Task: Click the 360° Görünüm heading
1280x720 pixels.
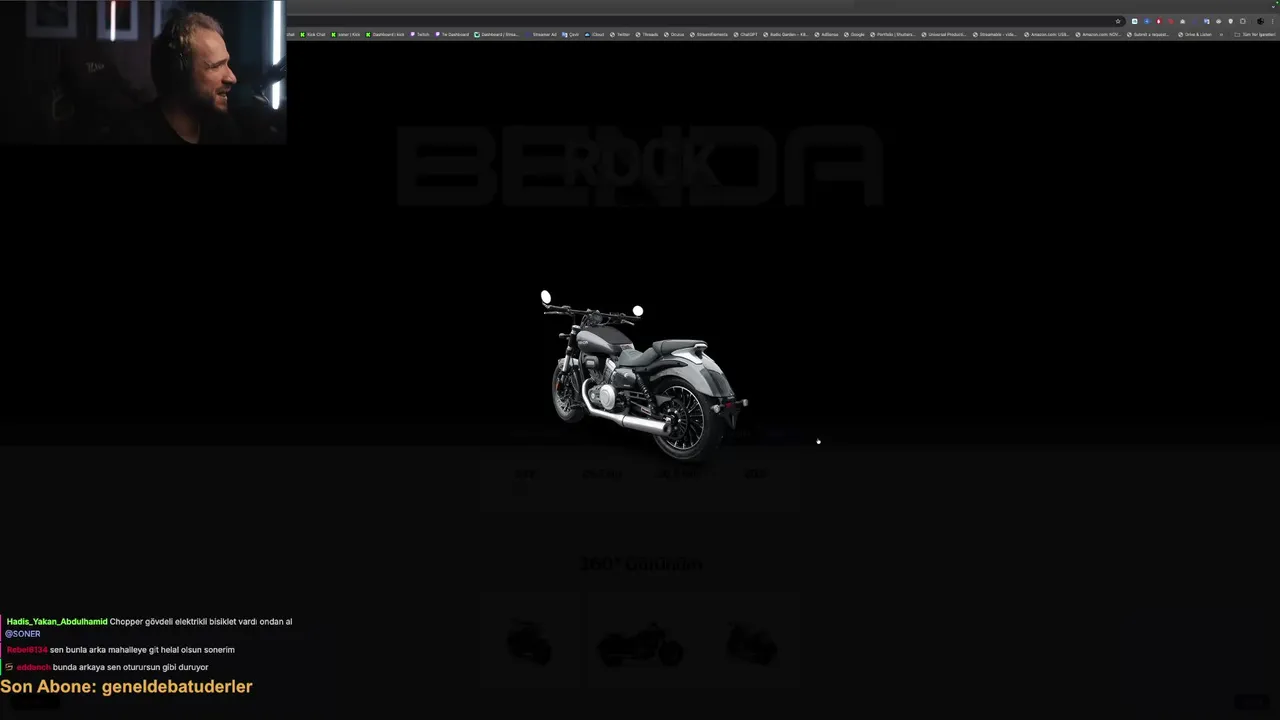Action: [x=641, y=564]
